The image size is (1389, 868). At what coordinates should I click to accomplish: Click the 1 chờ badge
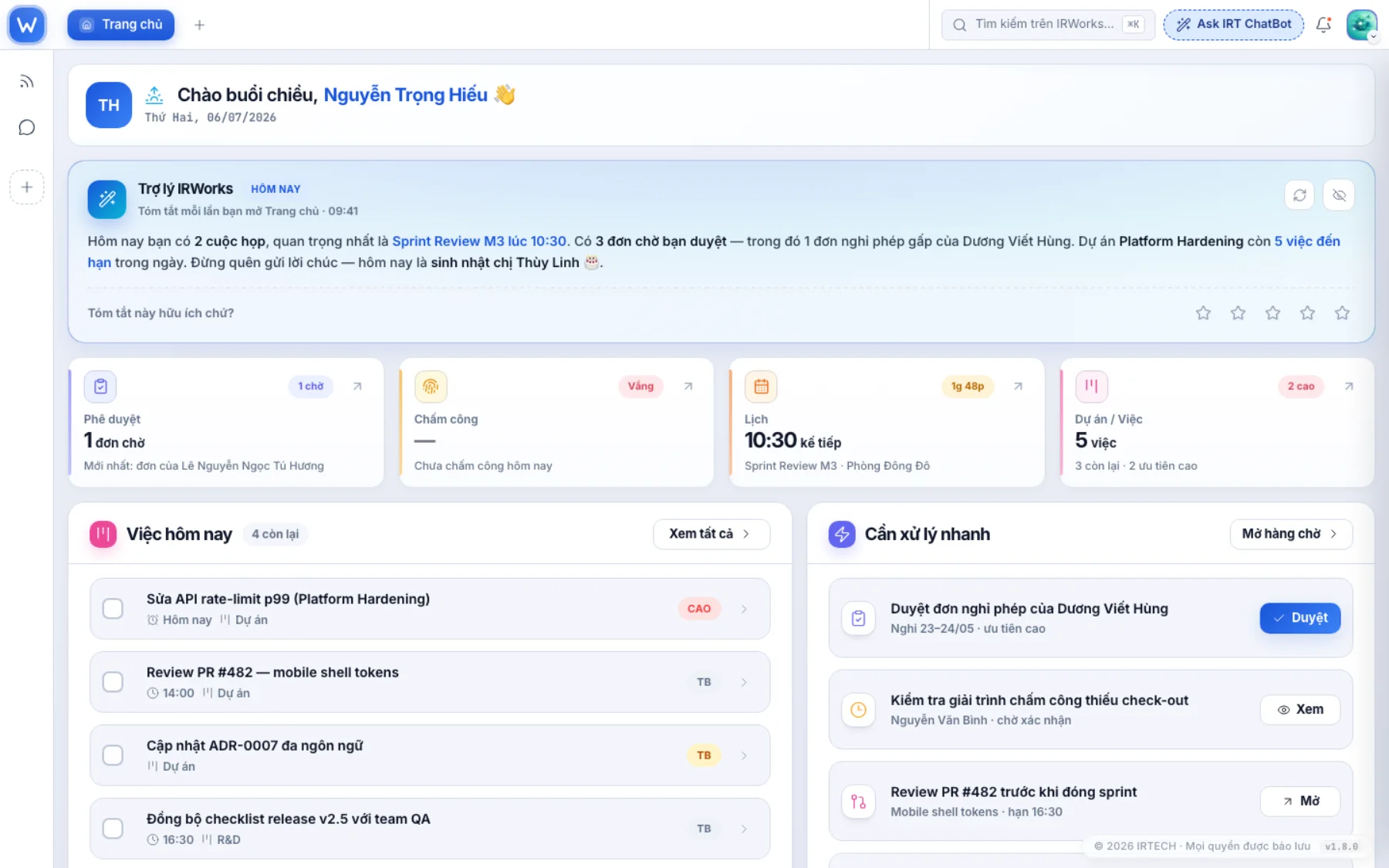(311, 386)
